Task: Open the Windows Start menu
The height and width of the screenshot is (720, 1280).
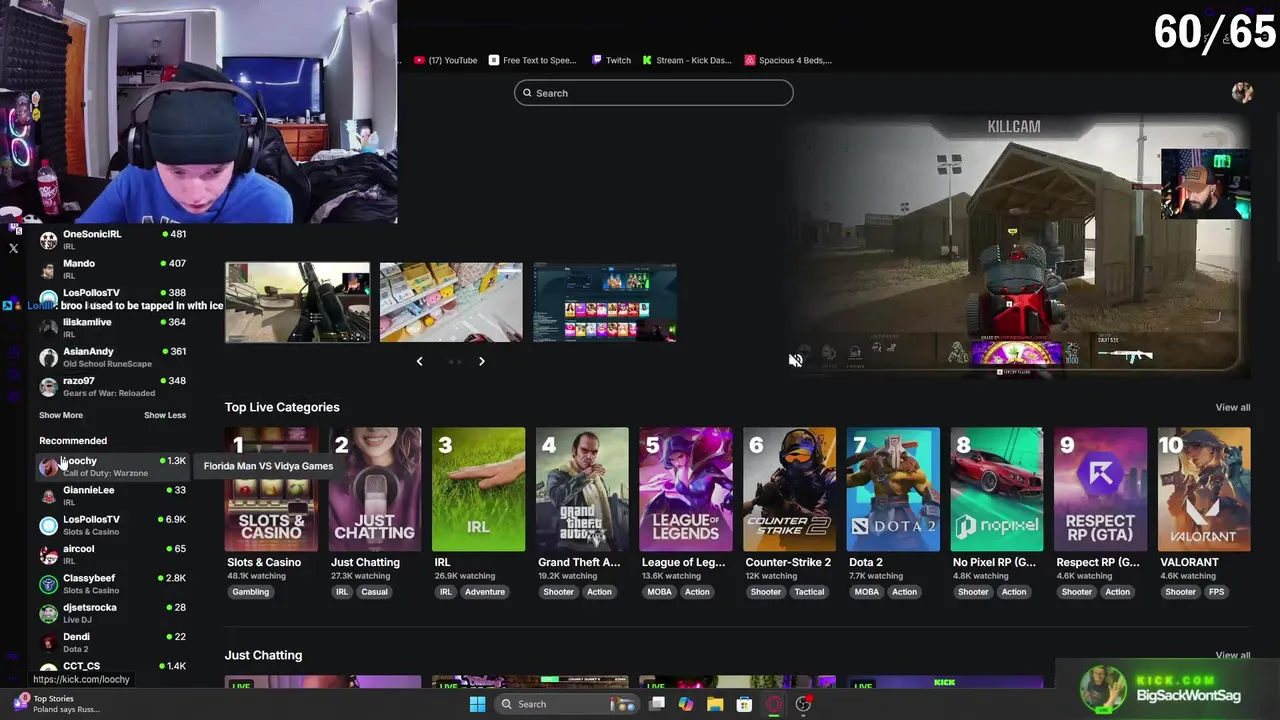Action: click(x=477, y=704)
